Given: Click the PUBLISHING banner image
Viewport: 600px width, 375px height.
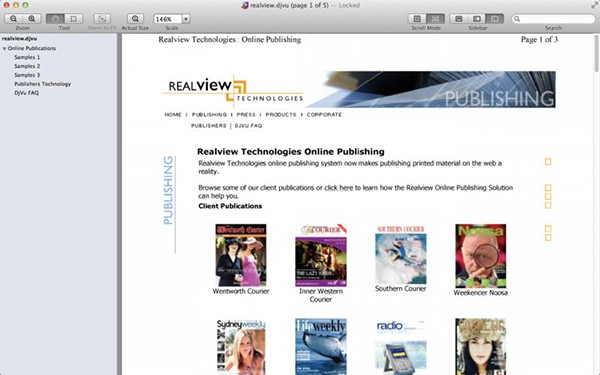Looking at the screenshot, I should pyautogui.click(x=431, y=89).
